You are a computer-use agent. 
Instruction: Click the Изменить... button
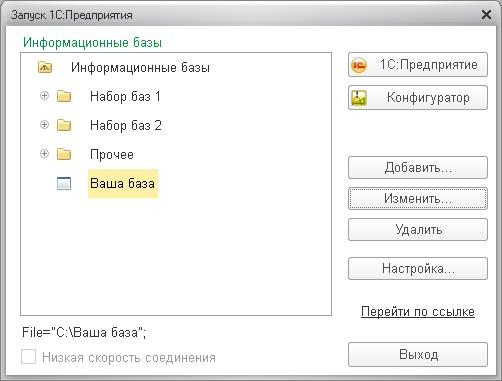(418, 198)
